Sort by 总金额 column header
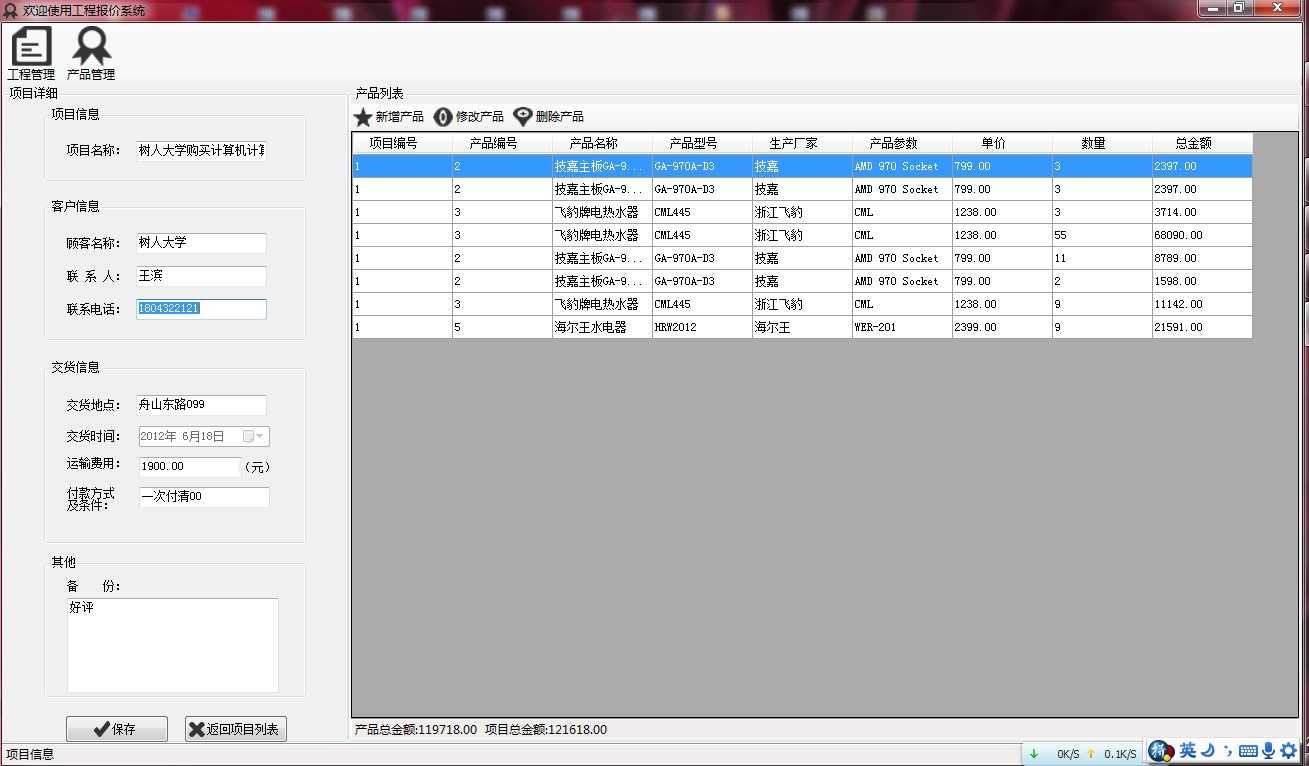 [x=1202, y=144]
